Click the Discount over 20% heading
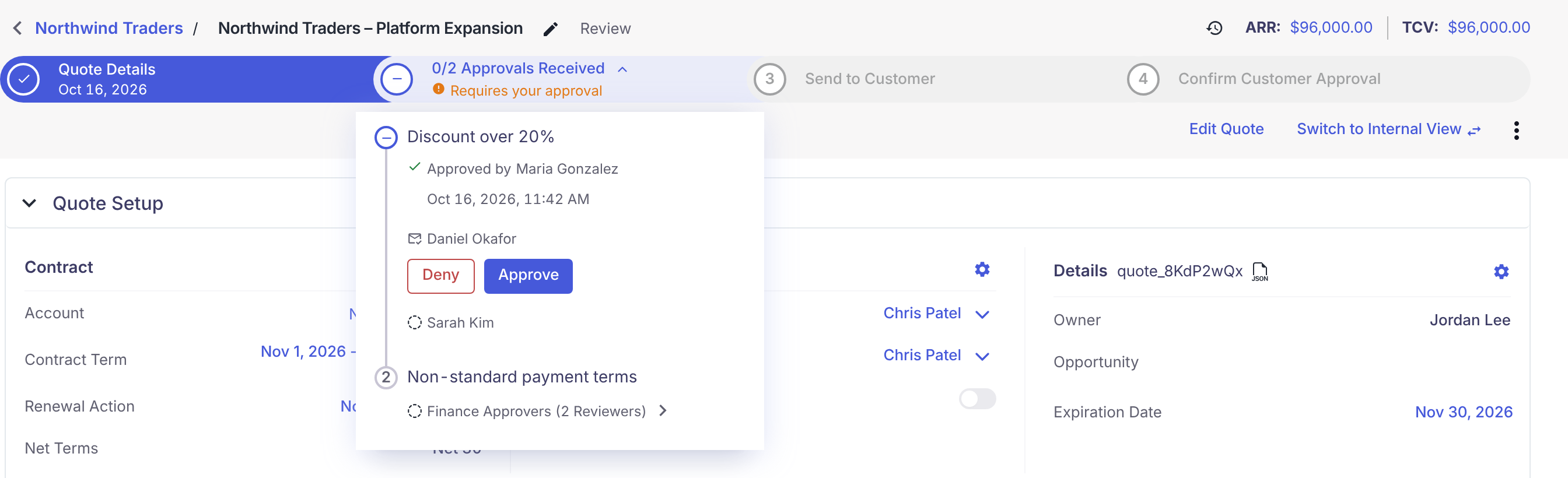The image size is (1568, 478). click(480, 137)
